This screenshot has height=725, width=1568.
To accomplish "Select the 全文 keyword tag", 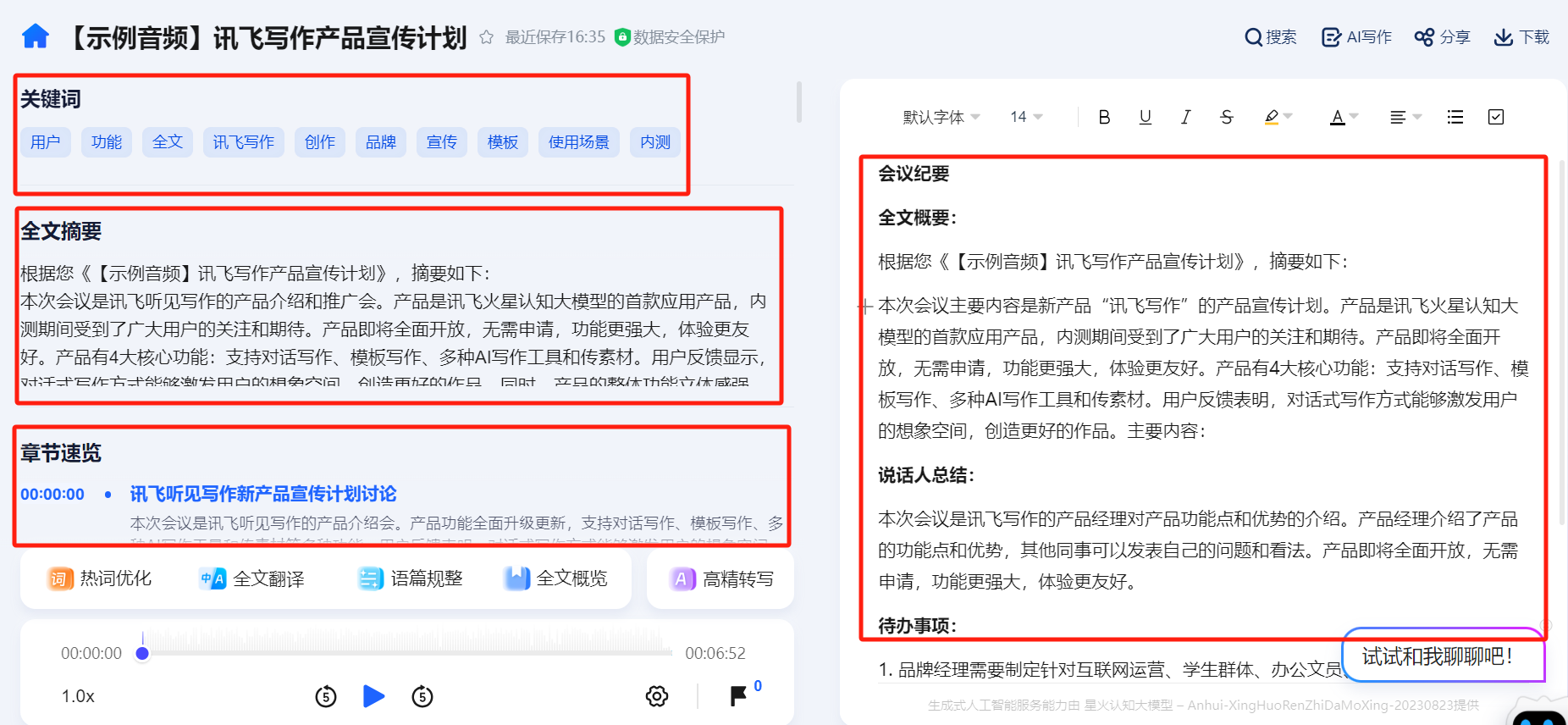I will click(x=168, y=142).
